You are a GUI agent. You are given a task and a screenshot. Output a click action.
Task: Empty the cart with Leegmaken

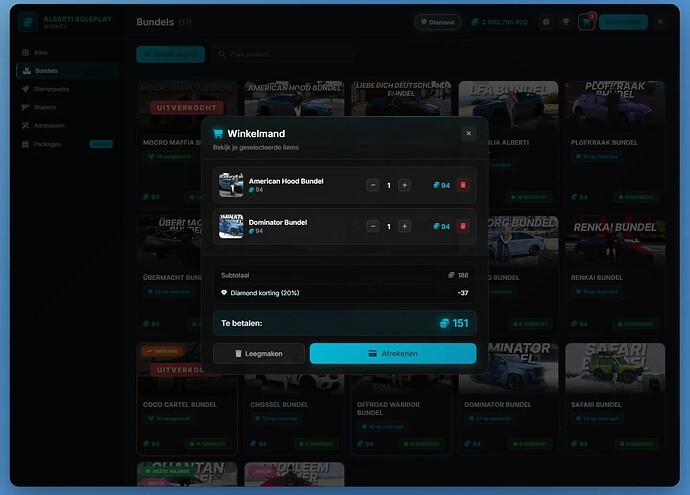pyautogui.click(x=258, y=353)
